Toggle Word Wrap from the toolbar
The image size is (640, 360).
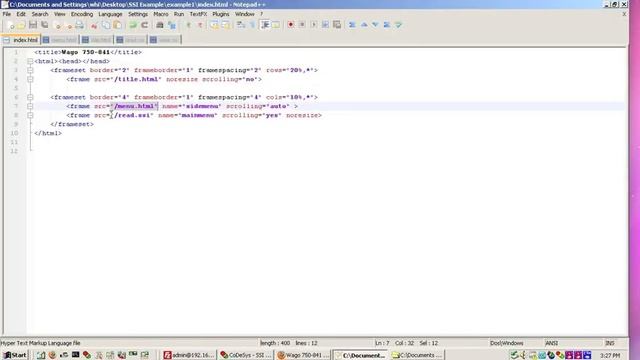pos(241,25)
